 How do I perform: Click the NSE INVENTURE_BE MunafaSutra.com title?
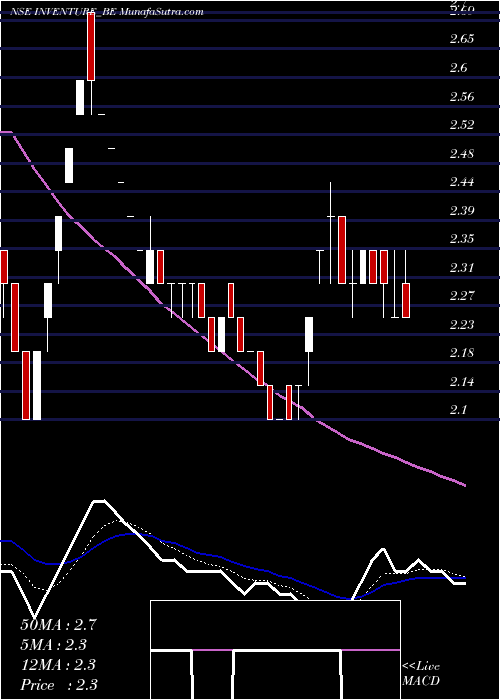click(x=107, y=12)
